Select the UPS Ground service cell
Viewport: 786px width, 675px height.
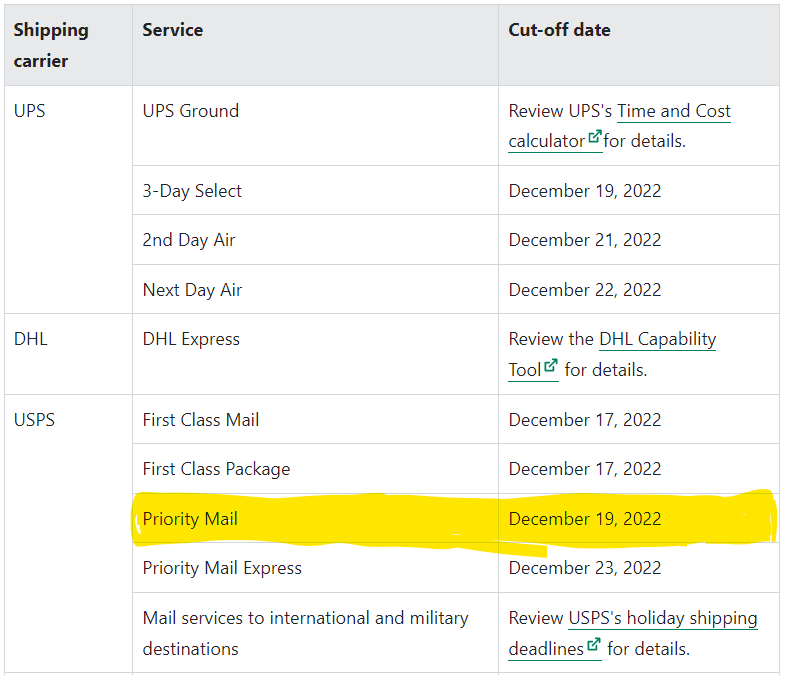coord(315,125)
